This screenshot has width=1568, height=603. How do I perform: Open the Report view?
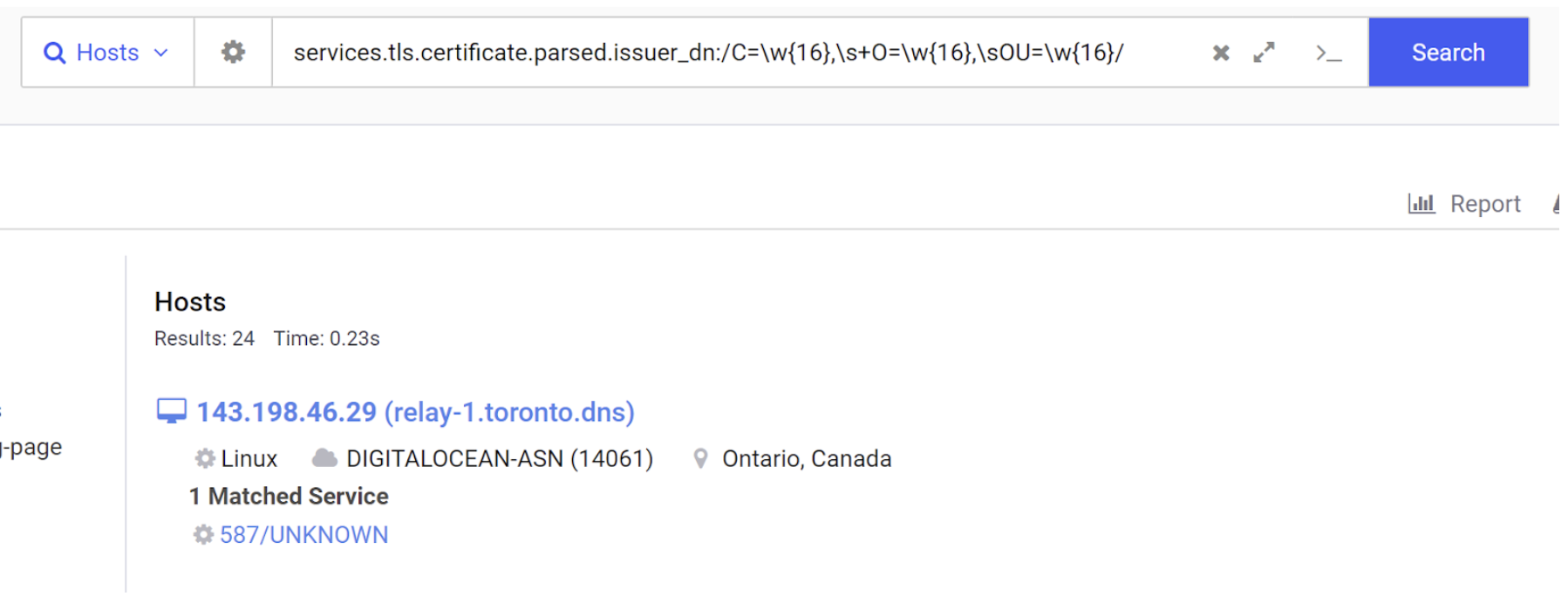point(1483,203)
